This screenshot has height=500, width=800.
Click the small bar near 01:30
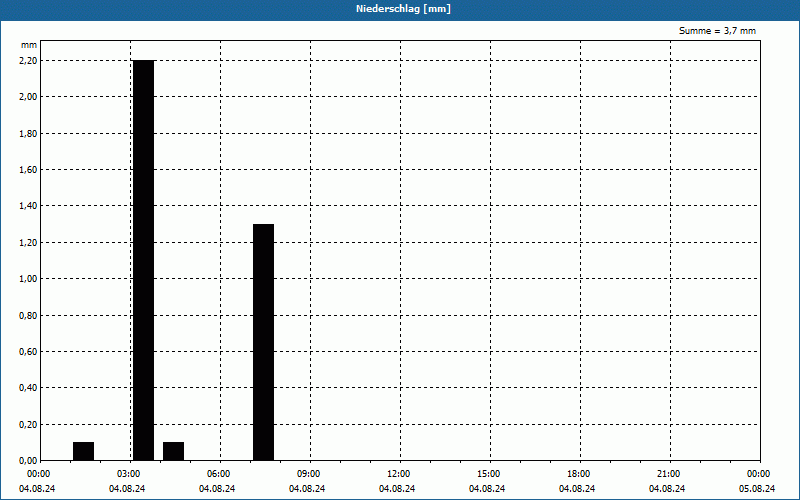(83, 451)
